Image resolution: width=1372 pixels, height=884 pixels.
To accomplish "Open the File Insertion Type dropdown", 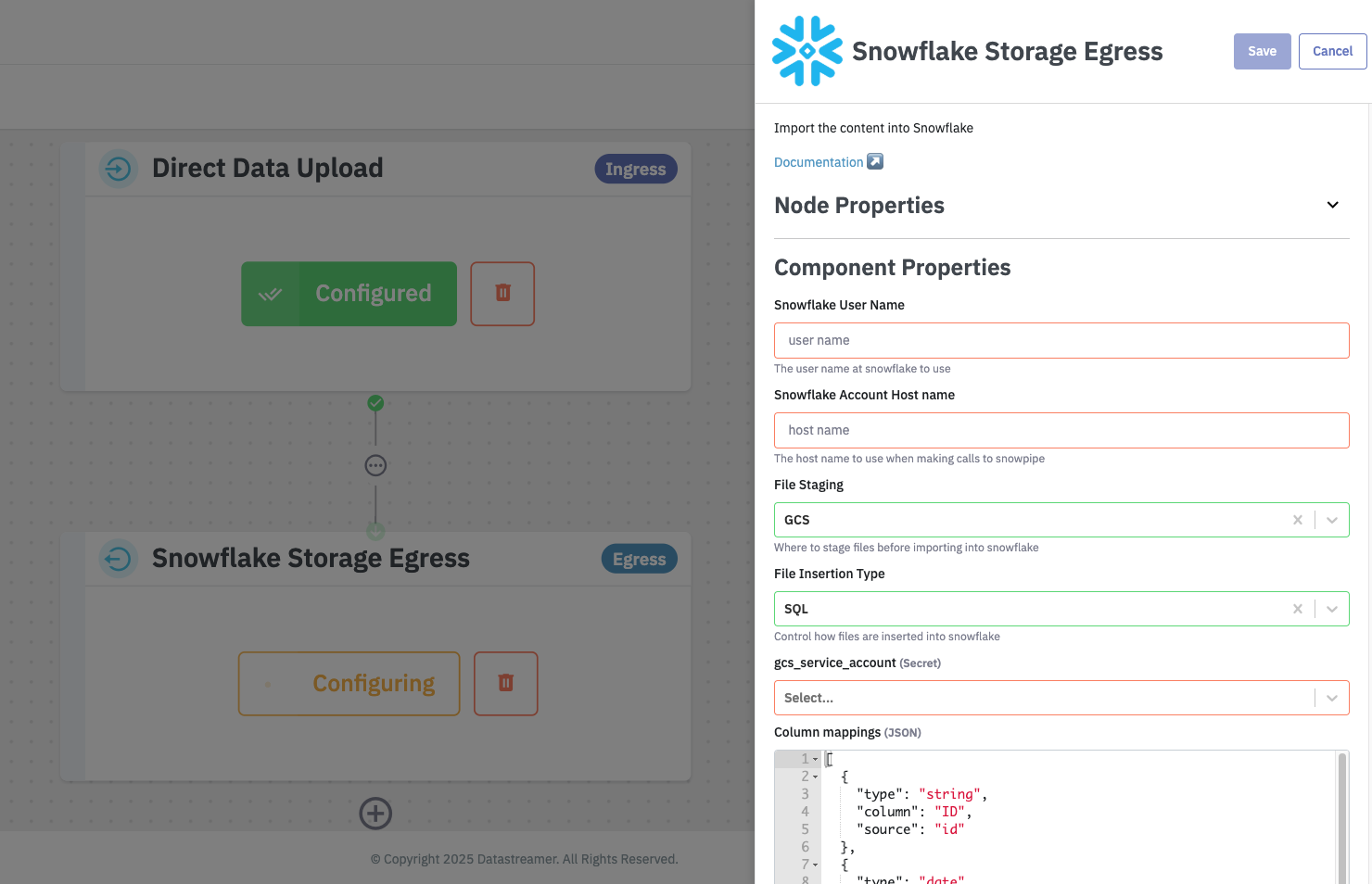I will click(1332, 609).
